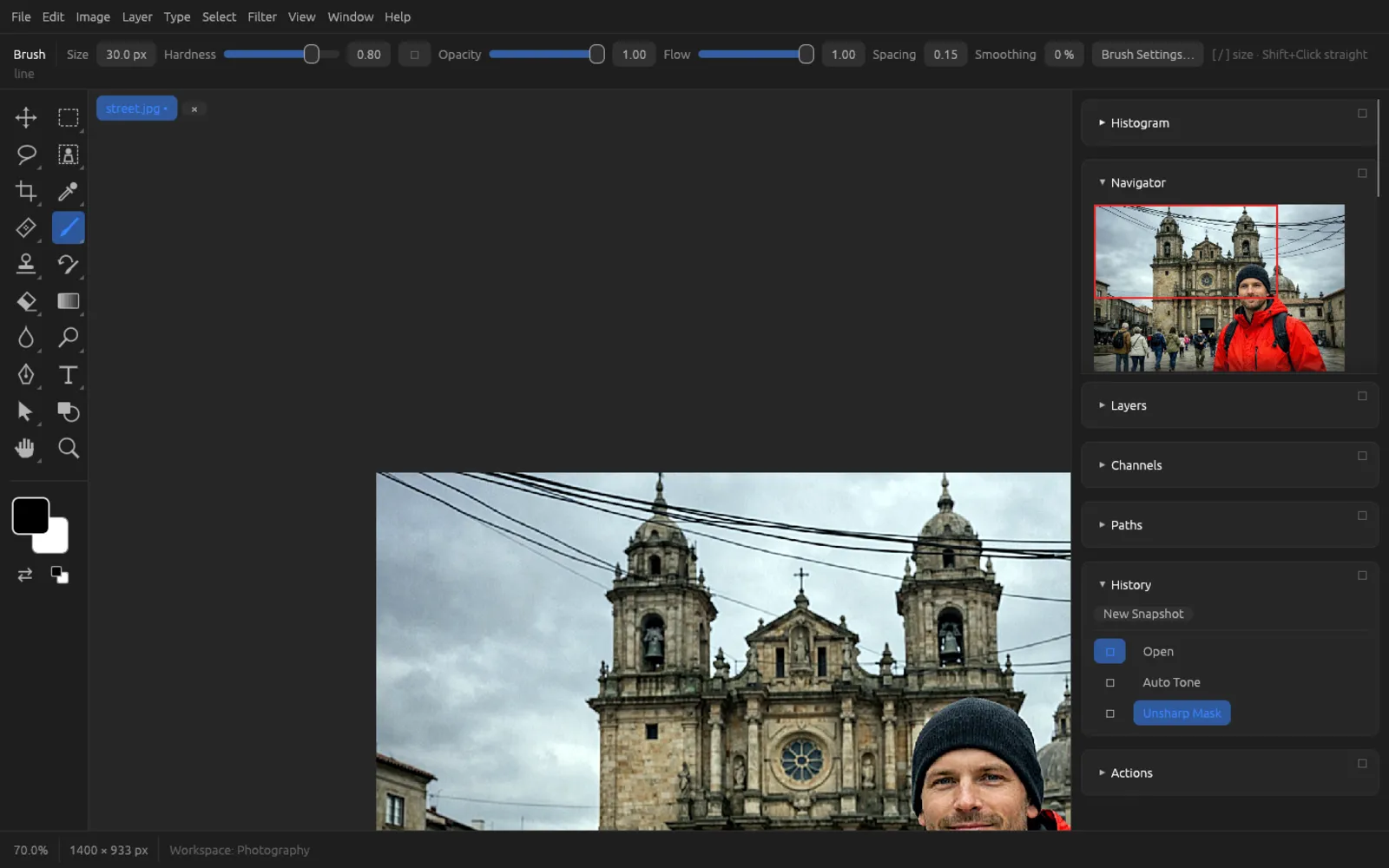Screen dimensions: 1389x868
Task: Activate the Hand tool
Action: point(26,448)
